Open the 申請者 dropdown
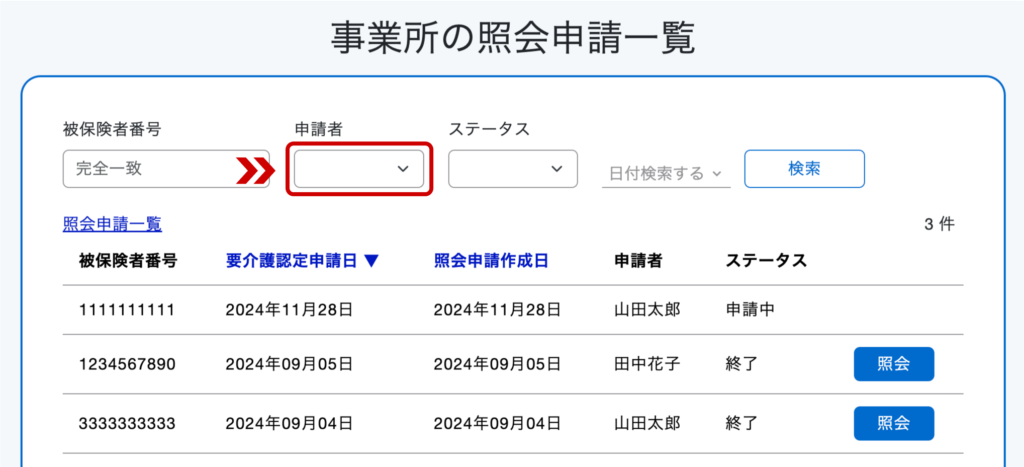The image size is (1024, 467). [x=359, y=169]
